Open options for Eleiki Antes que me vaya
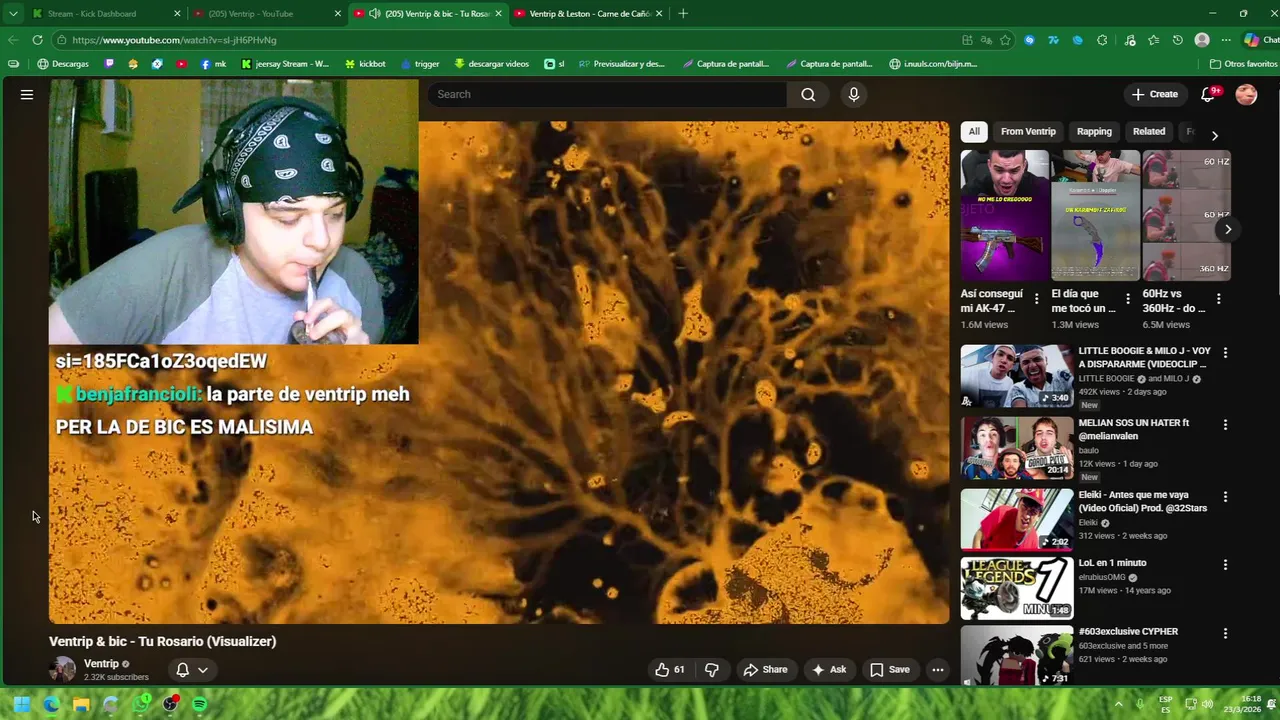This screenshot has width=1280, height=720. tap(1225, 497)
